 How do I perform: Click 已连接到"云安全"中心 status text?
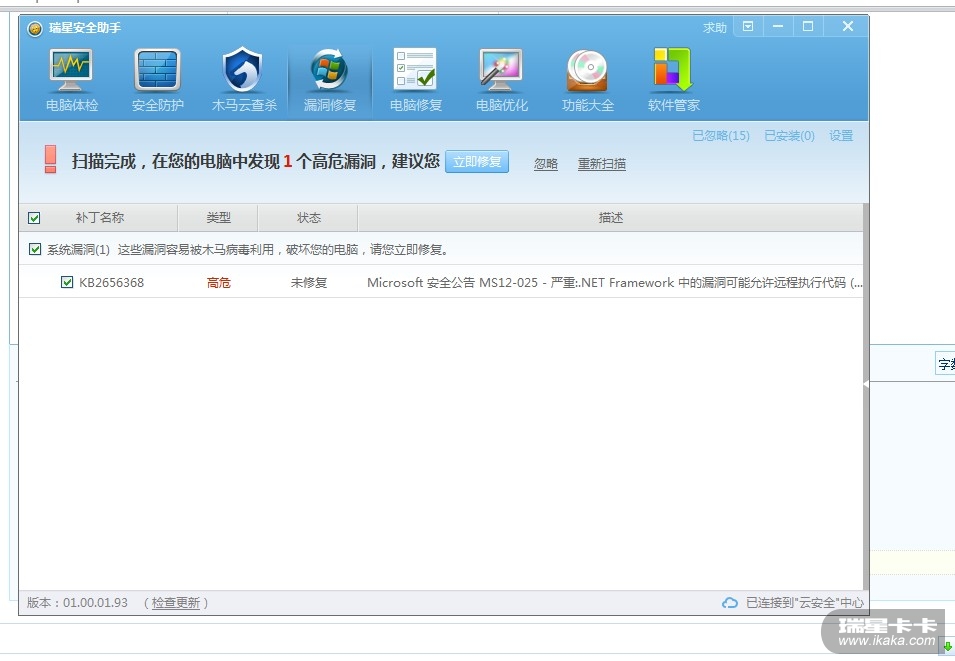coord(805,603)
